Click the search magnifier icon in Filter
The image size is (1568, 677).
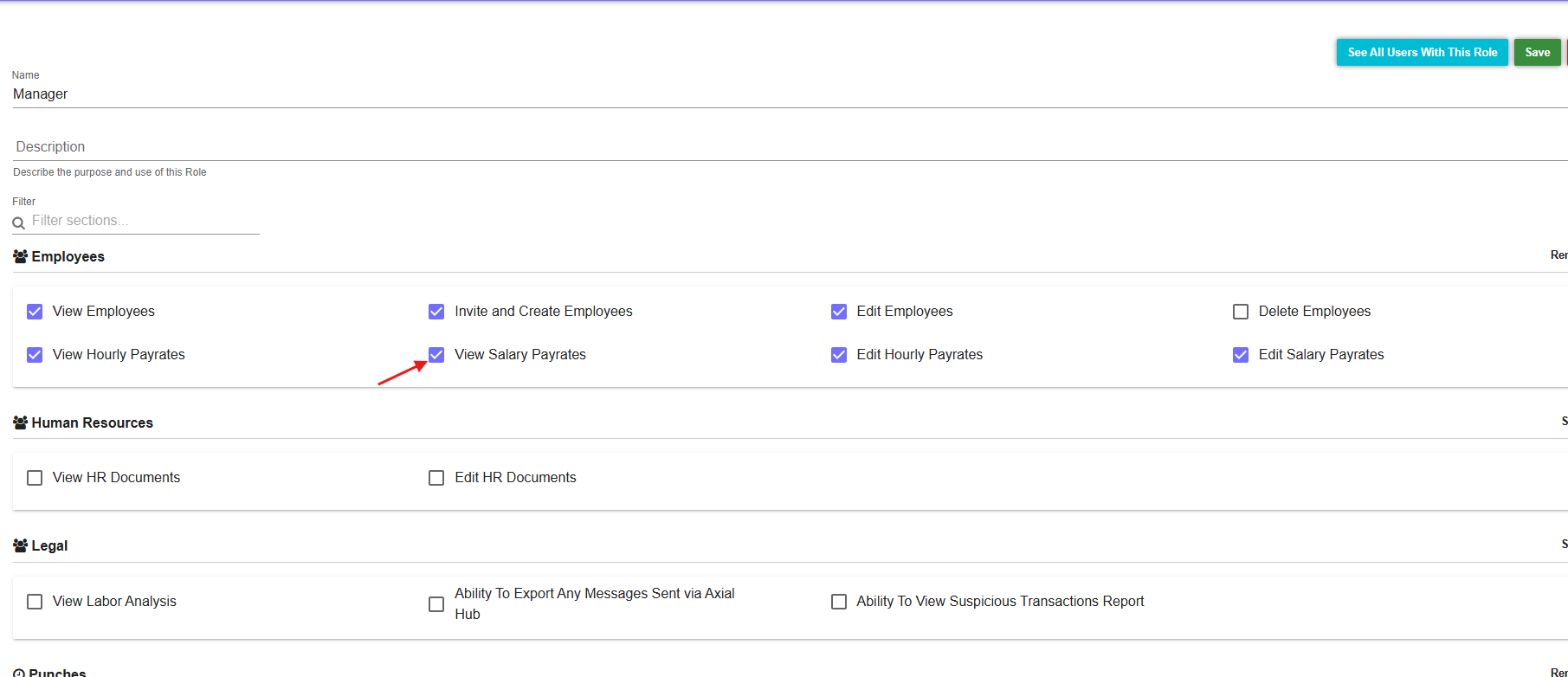click(18, 223)
